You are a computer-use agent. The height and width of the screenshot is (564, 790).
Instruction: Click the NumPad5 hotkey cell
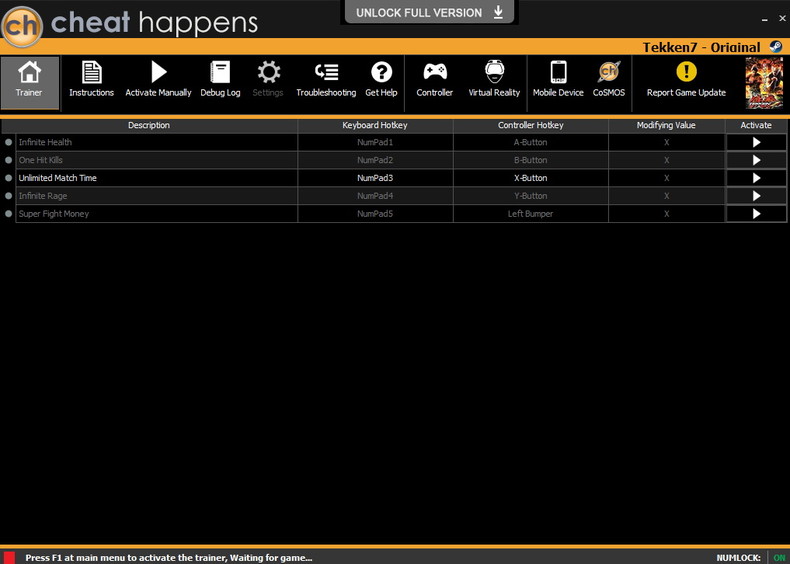point(375,214)
